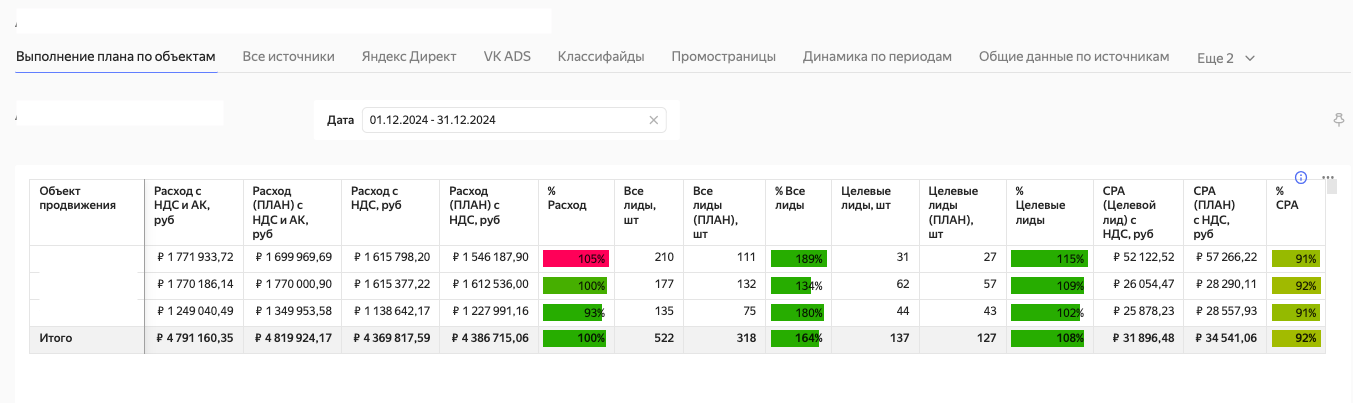Click the 189% all-leads green bar
Screen dimensions: 1353x403
click(797, 258)
